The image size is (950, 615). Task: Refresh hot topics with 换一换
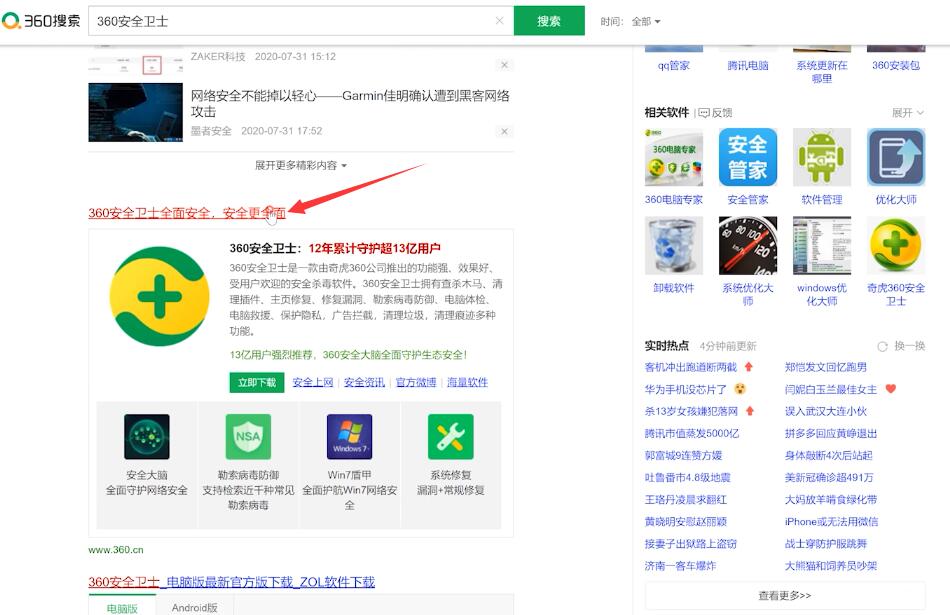(902, 346)
